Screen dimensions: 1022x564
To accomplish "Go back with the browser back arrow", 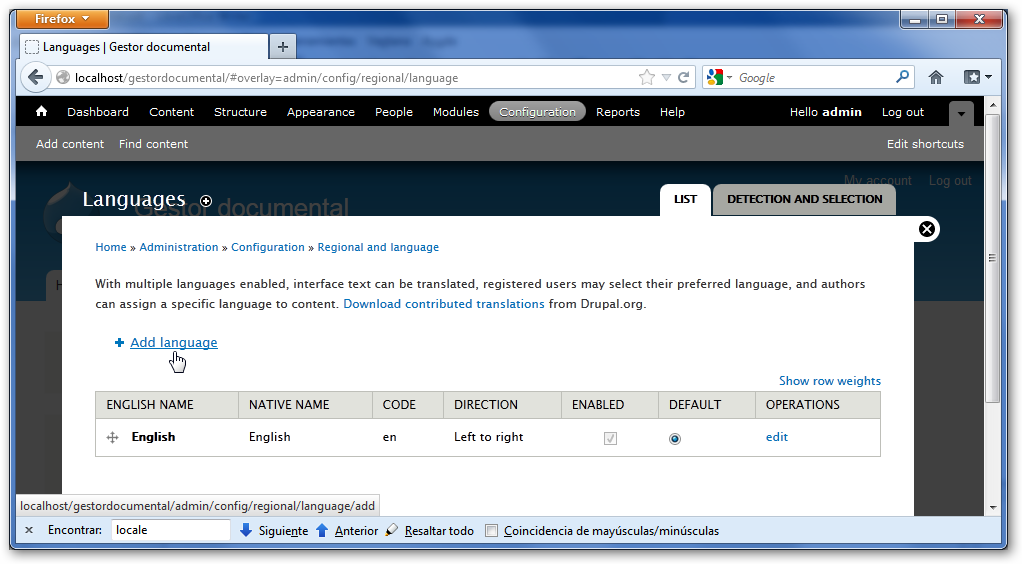I will pyautogui.click(x=36, y=78).
